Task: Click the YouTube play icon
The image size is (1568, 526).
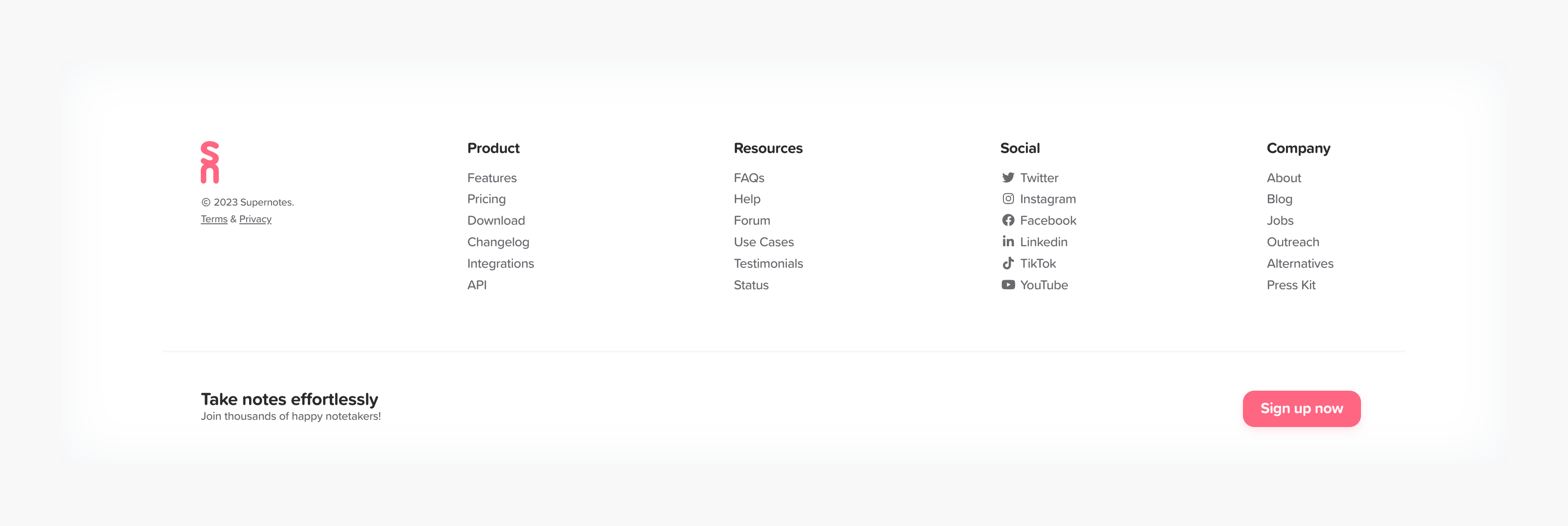Action: [x=1008, y=285]
